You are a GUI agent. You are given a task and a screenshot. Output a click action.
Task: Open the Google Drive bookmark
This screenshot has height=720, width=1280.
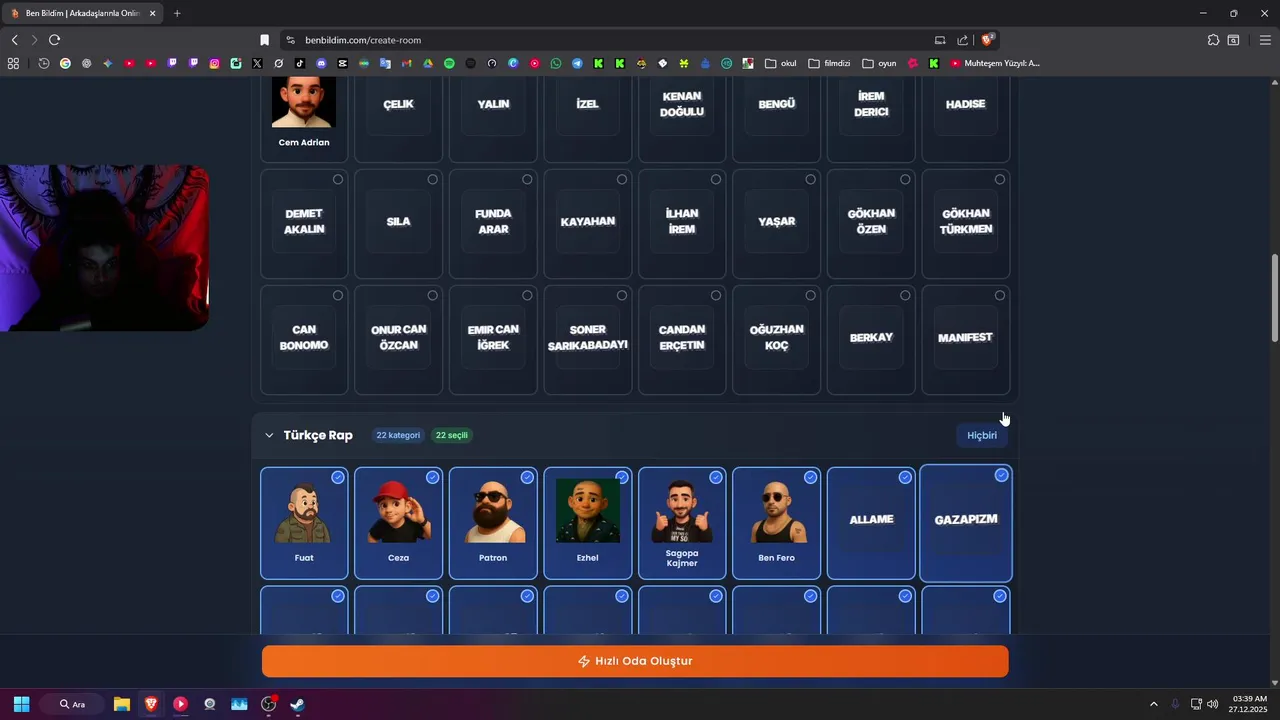pos(428,63)
